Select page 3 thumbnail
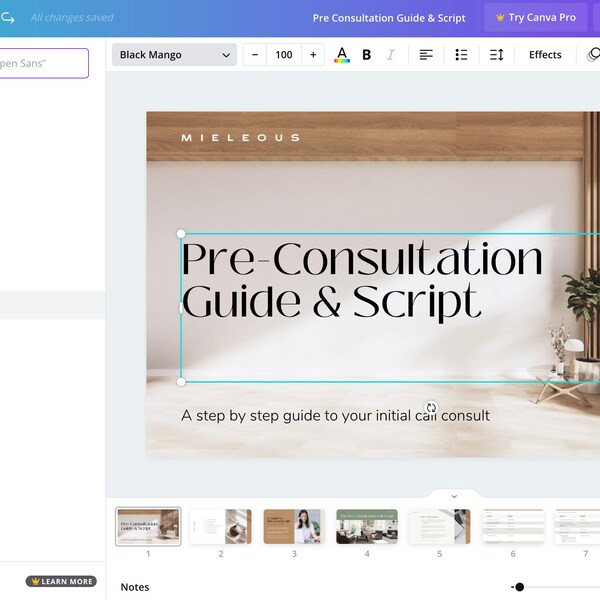Viewport: 600px width, 600px height. pos(294,527)
